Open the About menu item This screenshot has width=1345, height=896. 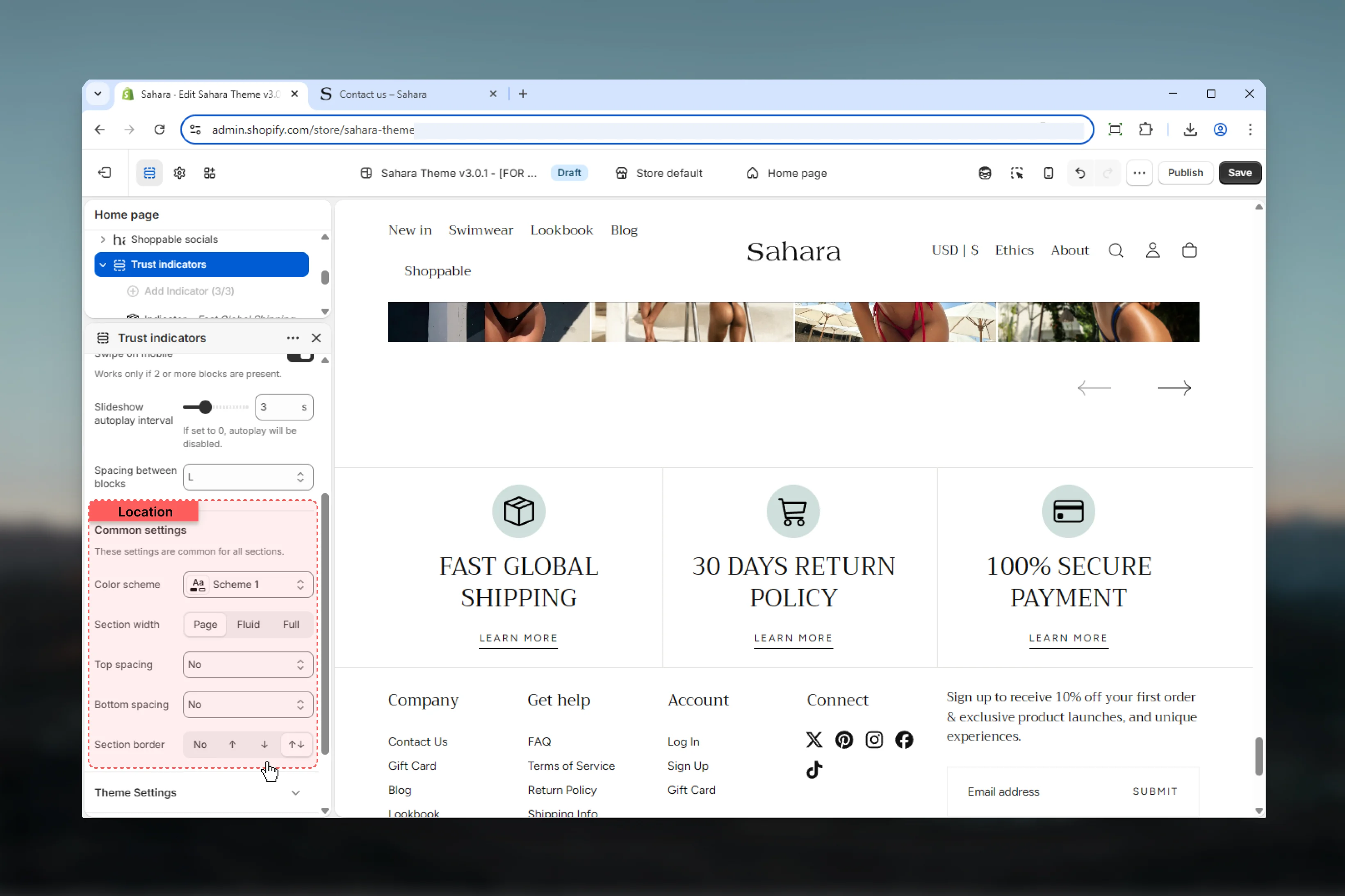point(1069,250)
